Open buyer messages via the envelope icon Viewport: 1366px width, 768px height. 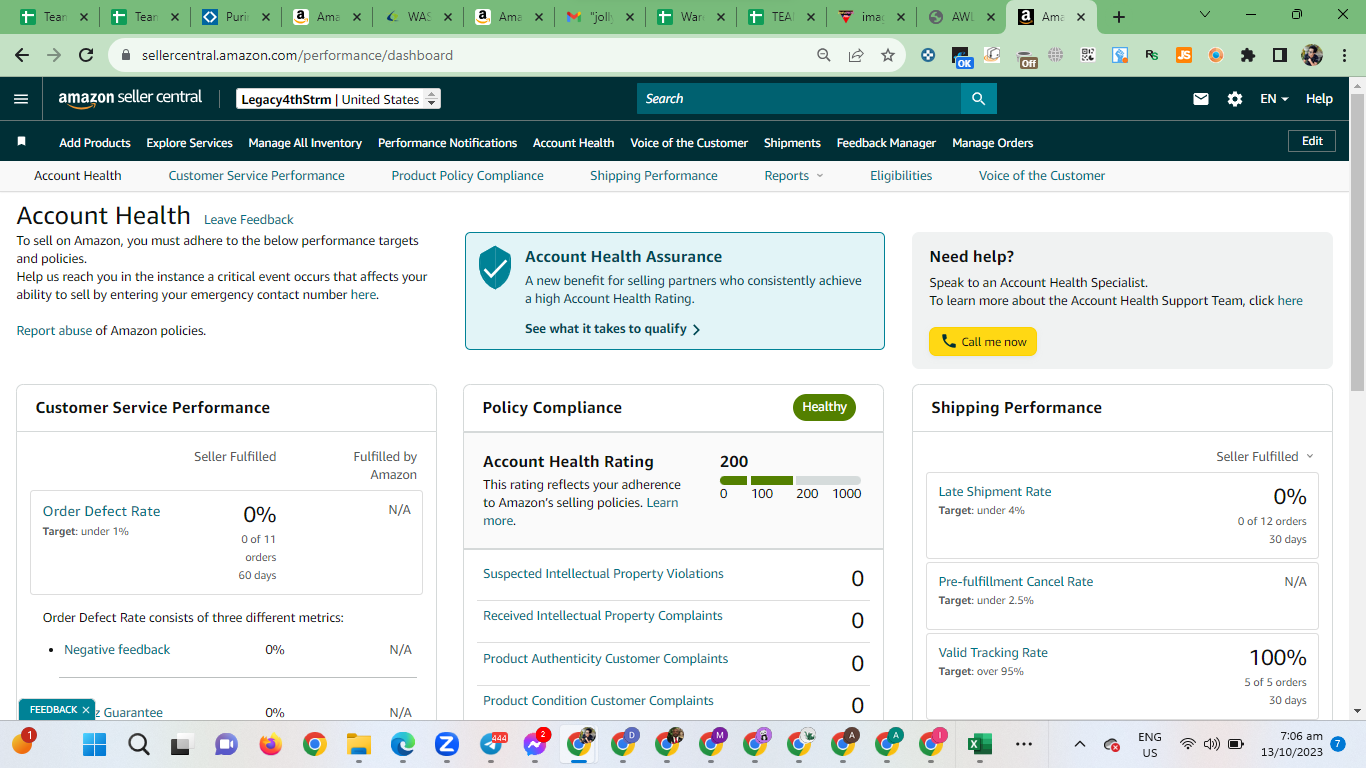(1201, 99)
